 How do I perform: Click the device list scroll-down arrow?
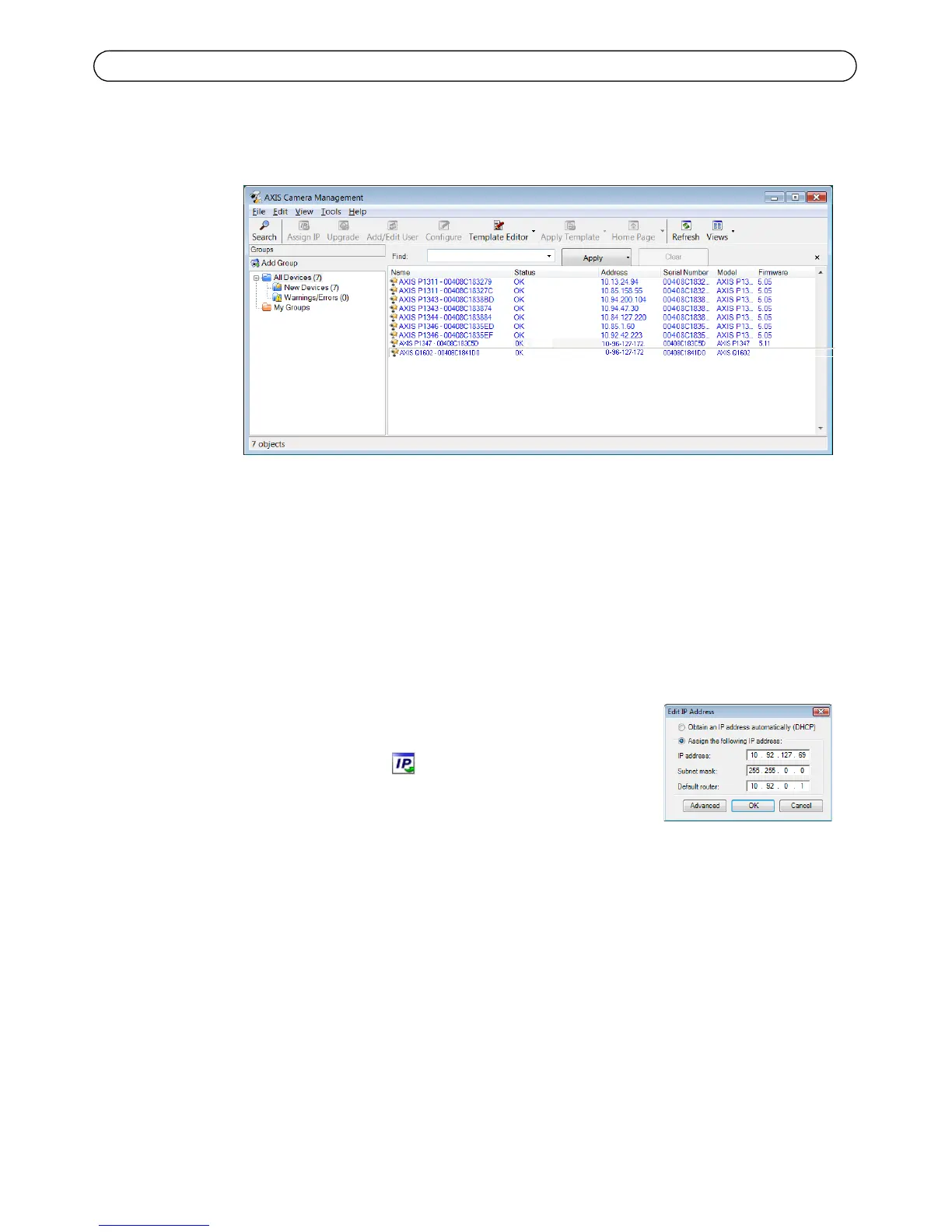coord(820,429)
